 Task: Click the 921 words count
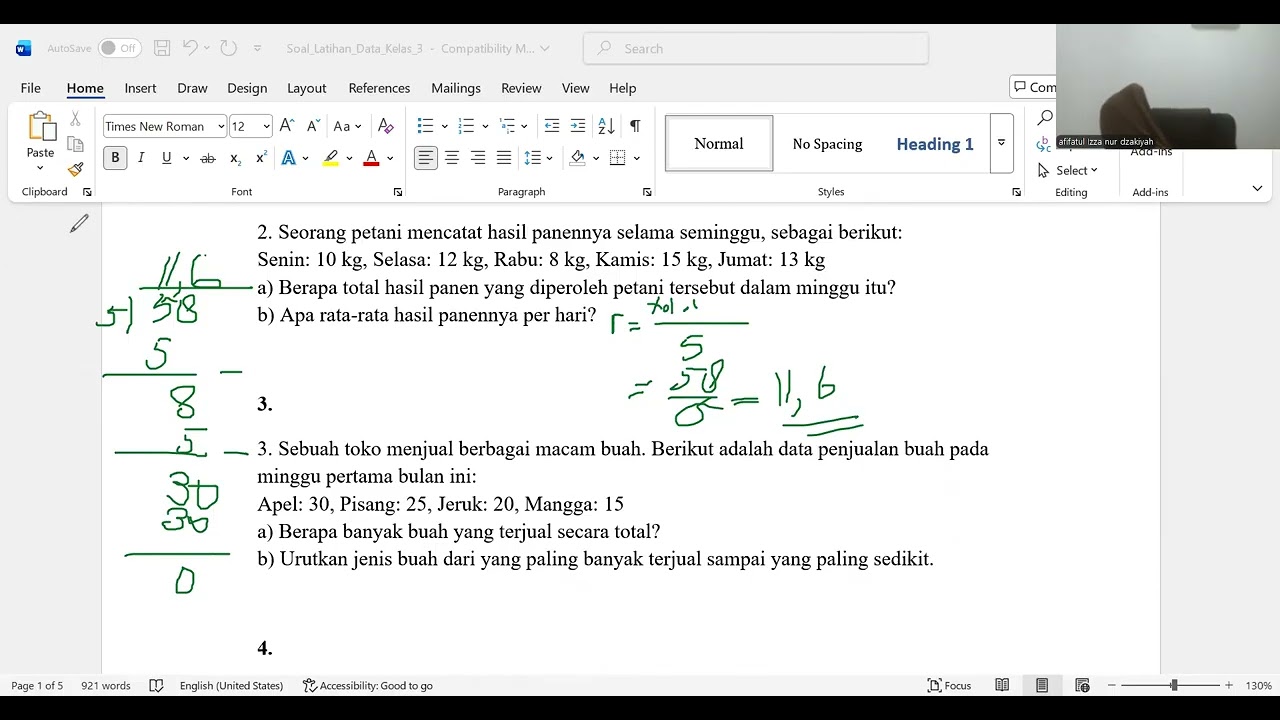[x=106, y=685]
